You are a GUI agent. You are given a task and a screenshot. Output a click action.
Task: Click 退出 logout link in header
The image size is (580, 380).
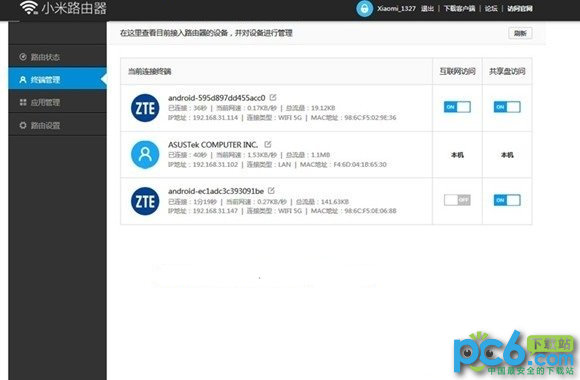427,9
